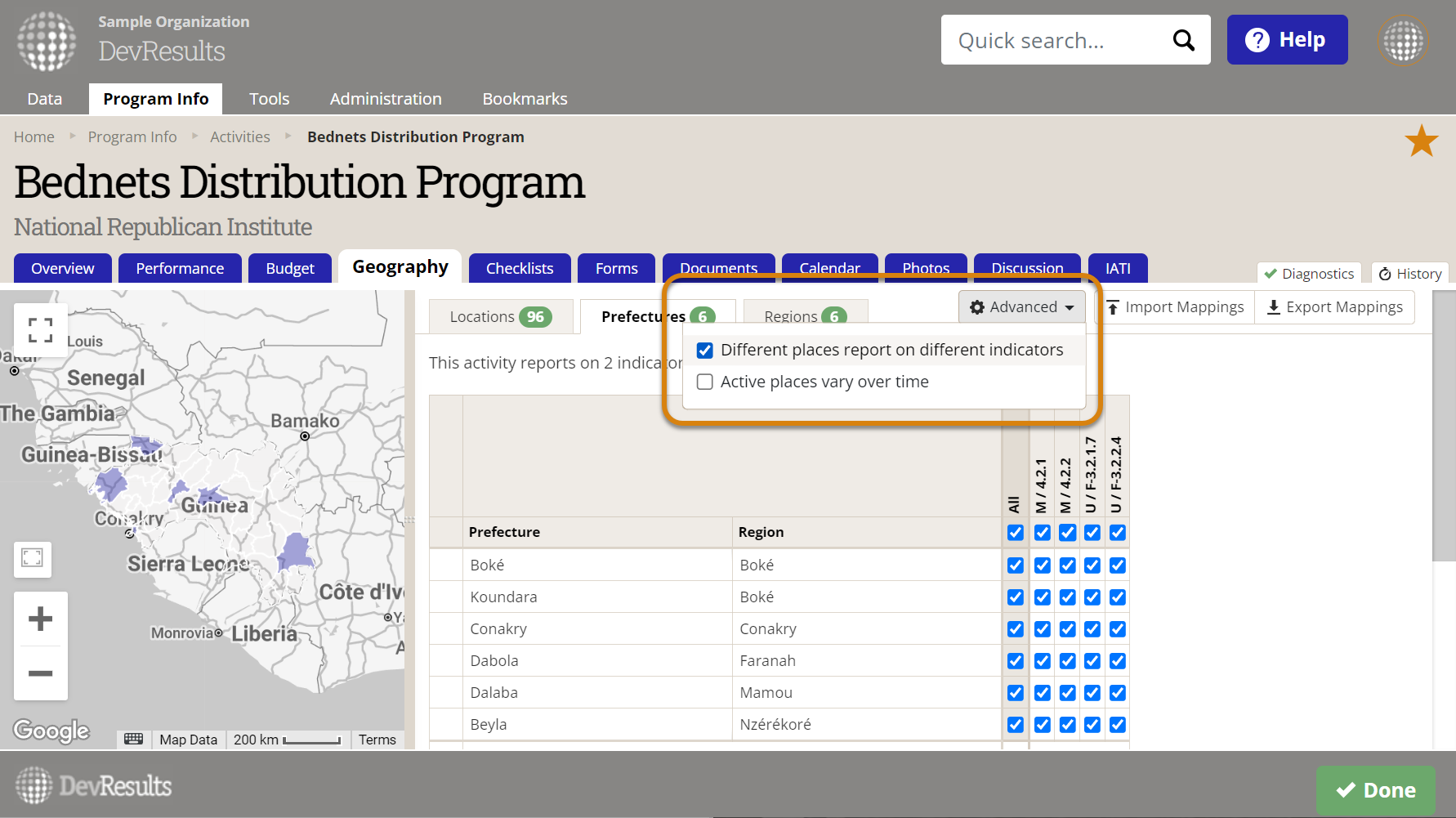
Task: Click the DevResults globe logo in header
Action: 47,41
